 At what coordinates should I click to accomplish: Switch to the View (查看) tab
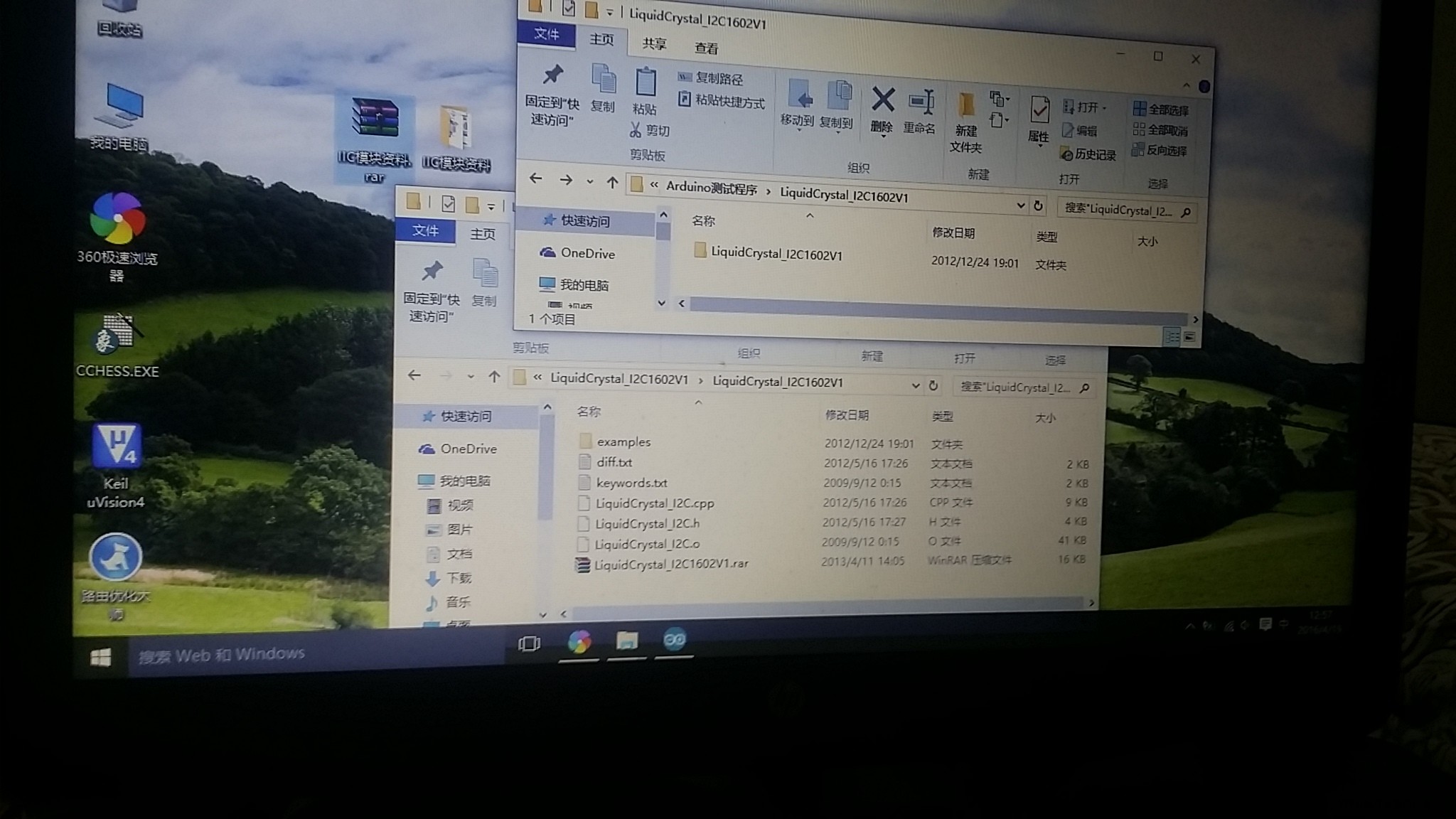[706, 48]
